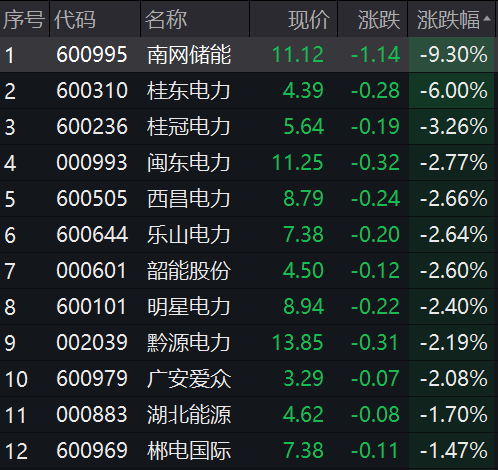Click the -0.11 price change value

375,450
